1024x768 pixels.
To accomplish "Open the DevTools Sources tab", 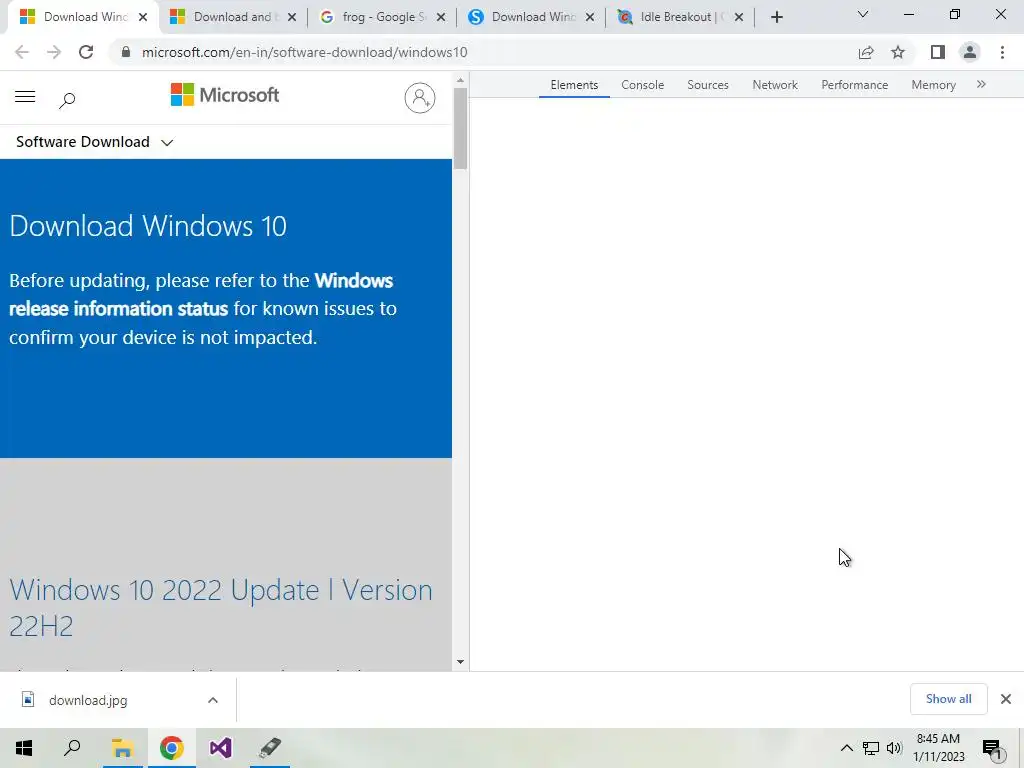I will tap(708, 85).
